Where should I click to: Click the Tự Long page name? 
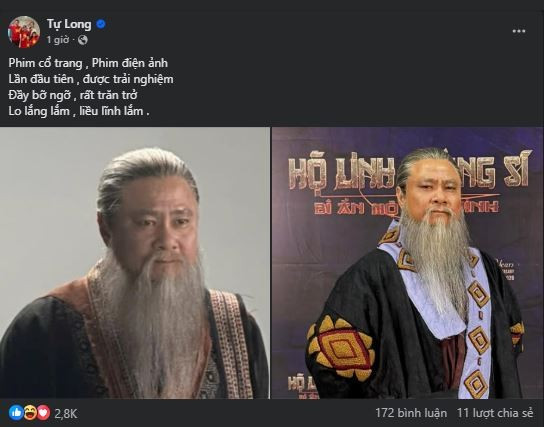[x=69, y=24]
